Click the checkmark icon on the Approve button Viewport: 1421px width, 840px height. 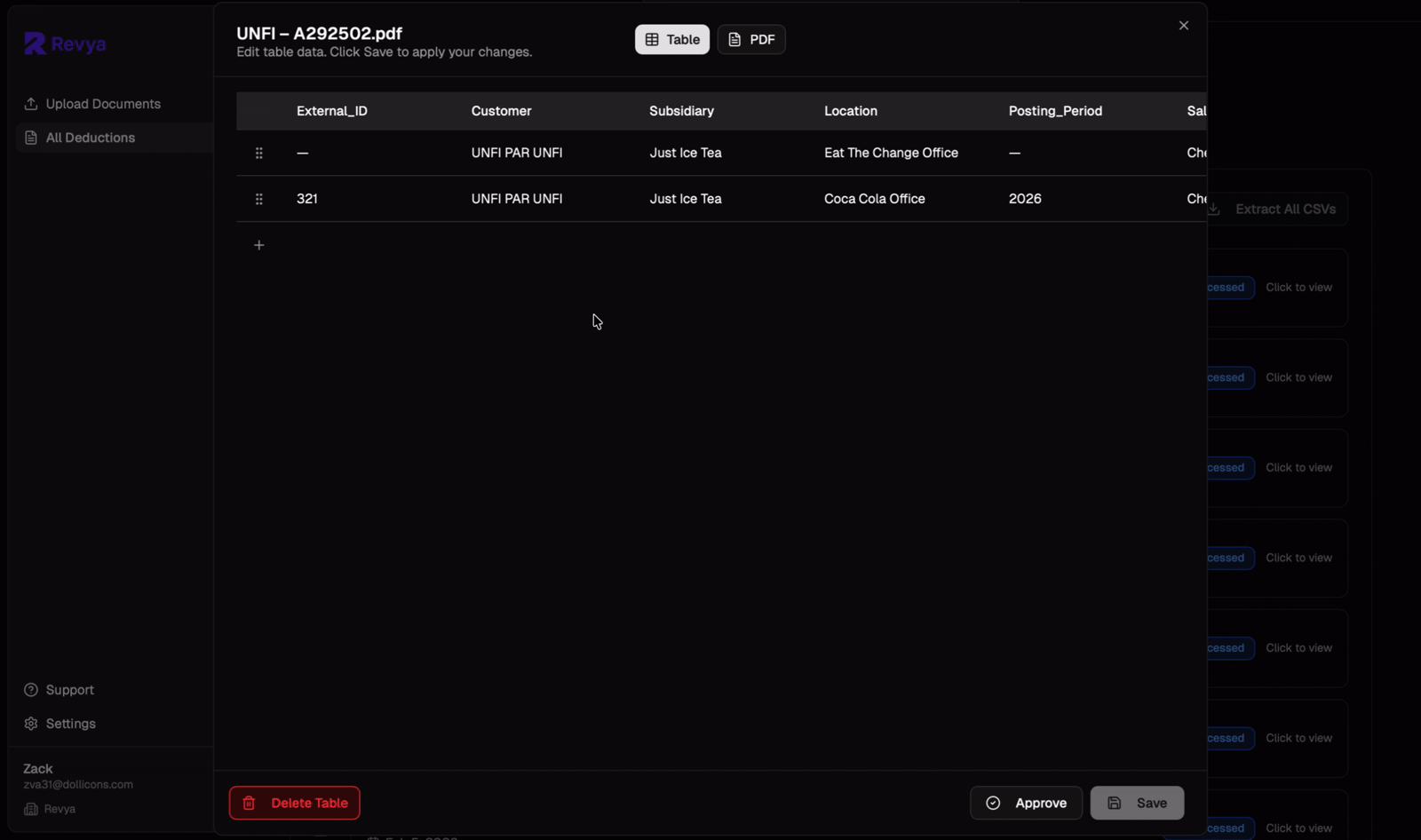(993, 803)
